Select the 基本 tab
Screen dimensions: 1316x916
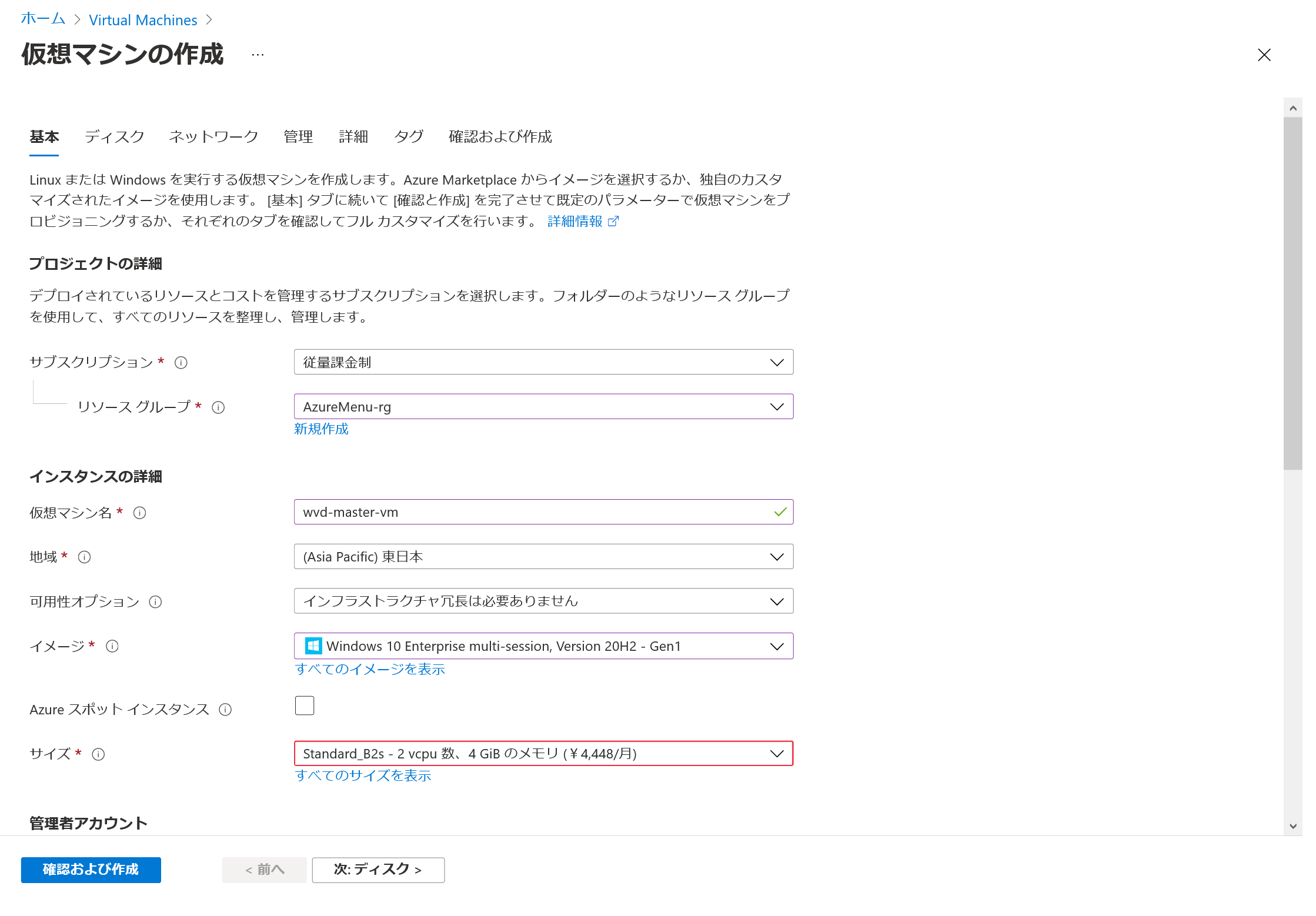[x=44, y=137]
